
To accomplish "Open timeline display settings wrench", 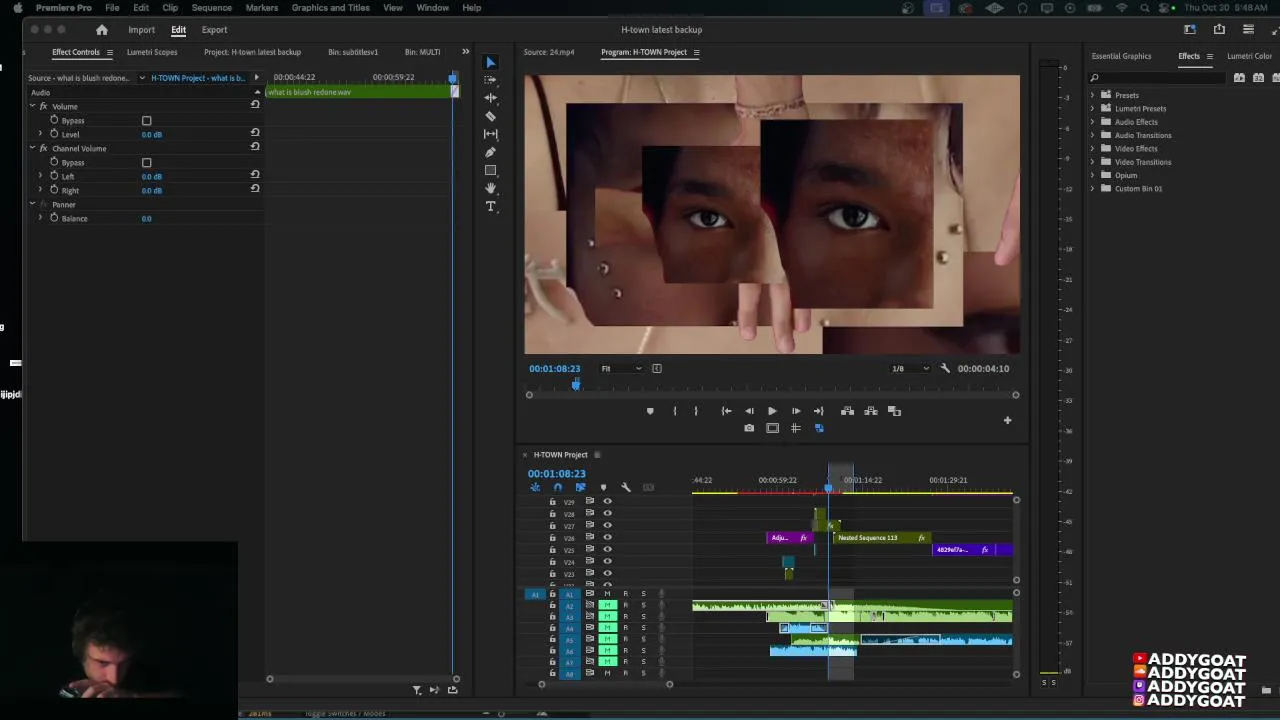I will point(626,488).
